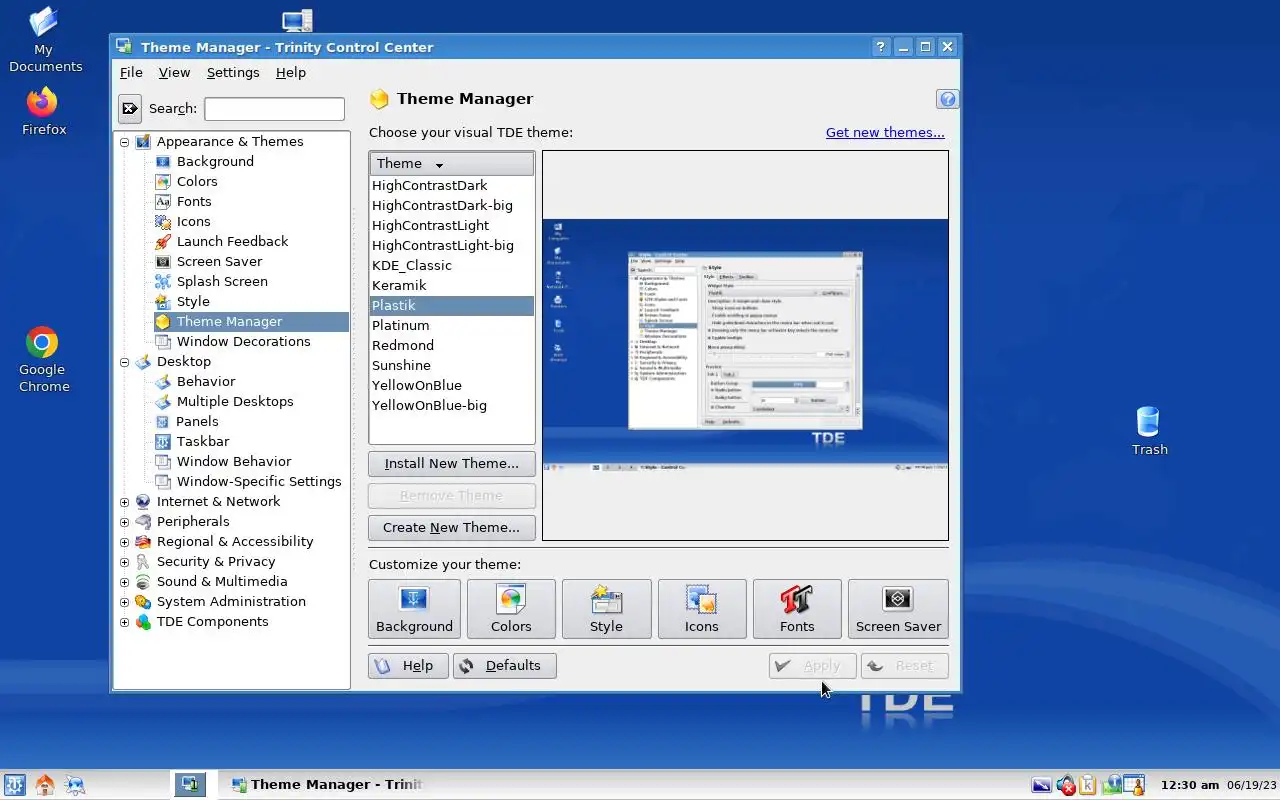Open the Help menu

[291, 72]
